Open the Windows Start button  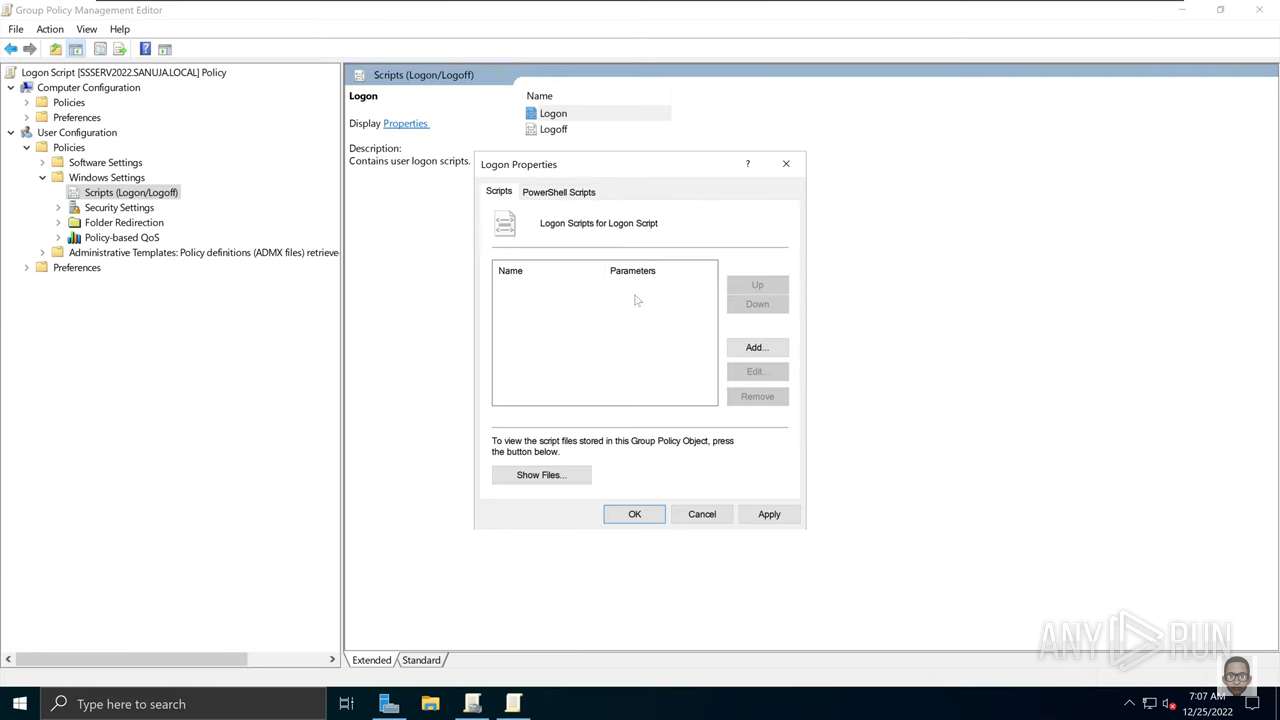[x=20, y=704]
